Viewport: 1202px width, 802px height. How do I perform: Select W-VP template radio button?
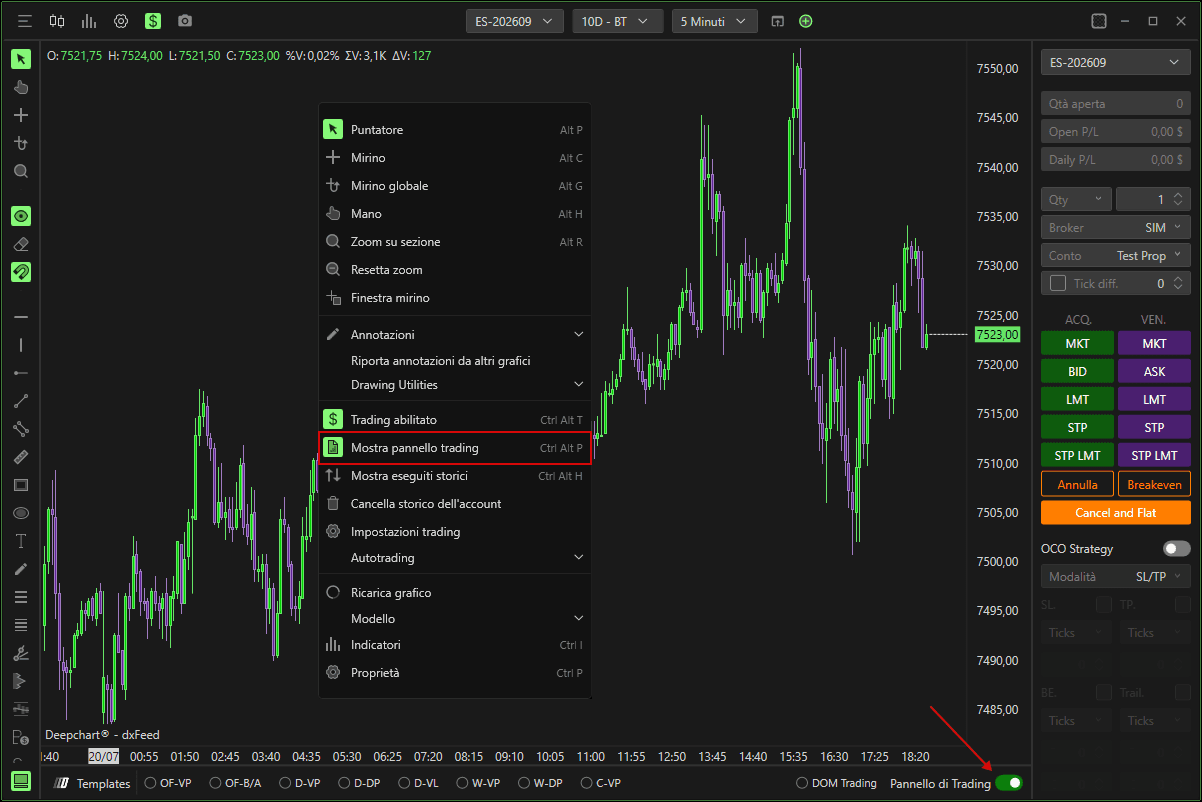pyautogui.click(x=478, y=784)
